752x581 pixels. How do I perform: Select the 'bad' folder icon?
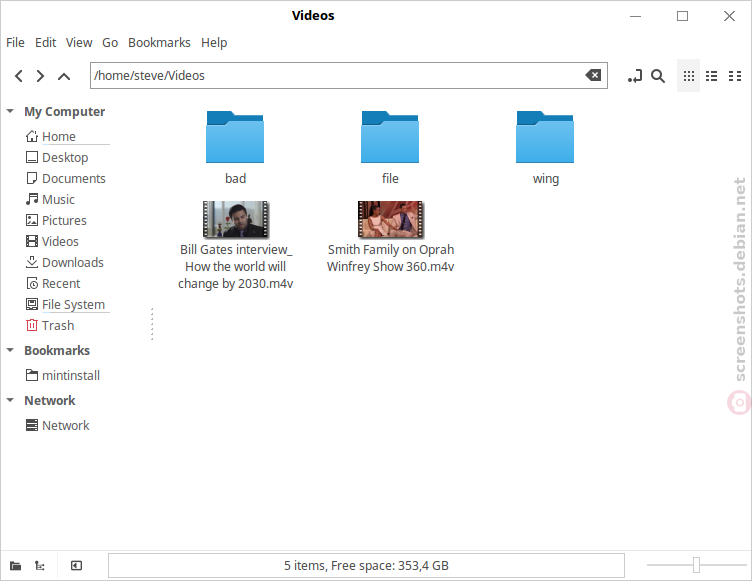click(235, 137)
